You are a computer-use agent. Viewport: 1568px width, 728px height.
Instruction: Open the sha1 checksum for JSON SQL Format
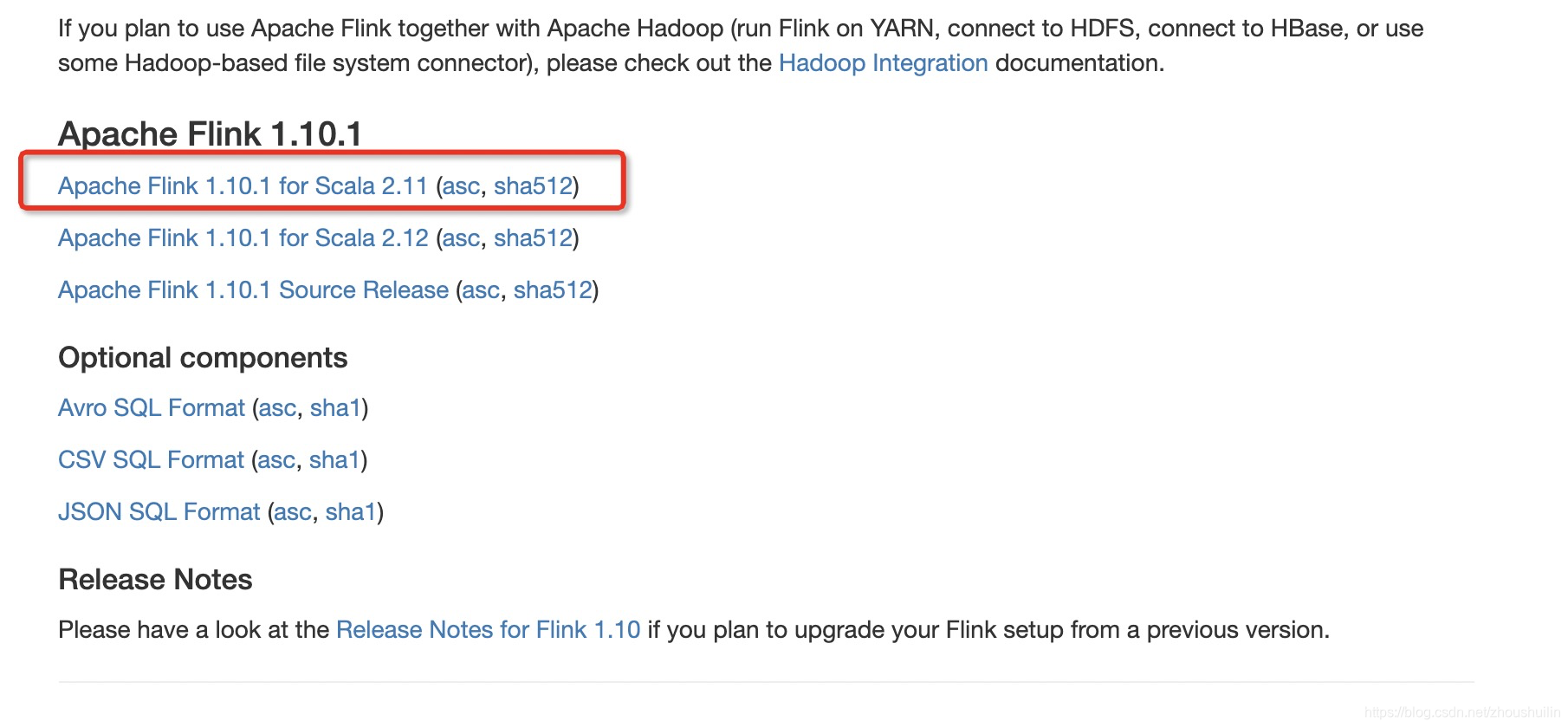click(352, 511)
